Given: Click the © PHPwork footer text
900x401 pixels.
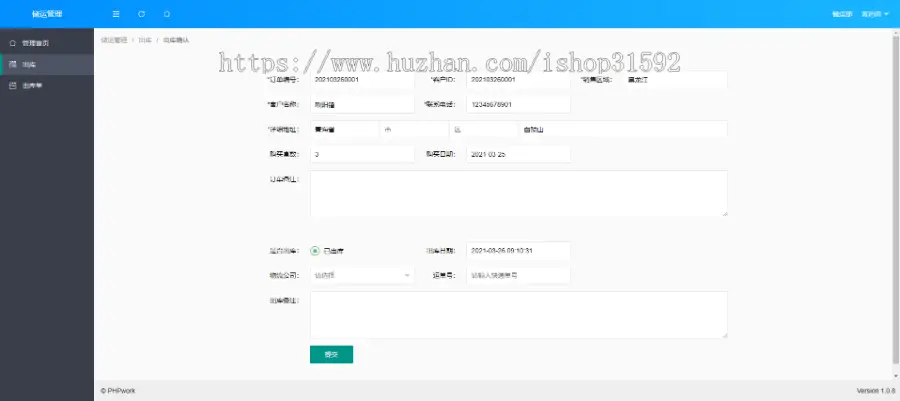Looking at the screenshot, I should pos(118,391).
